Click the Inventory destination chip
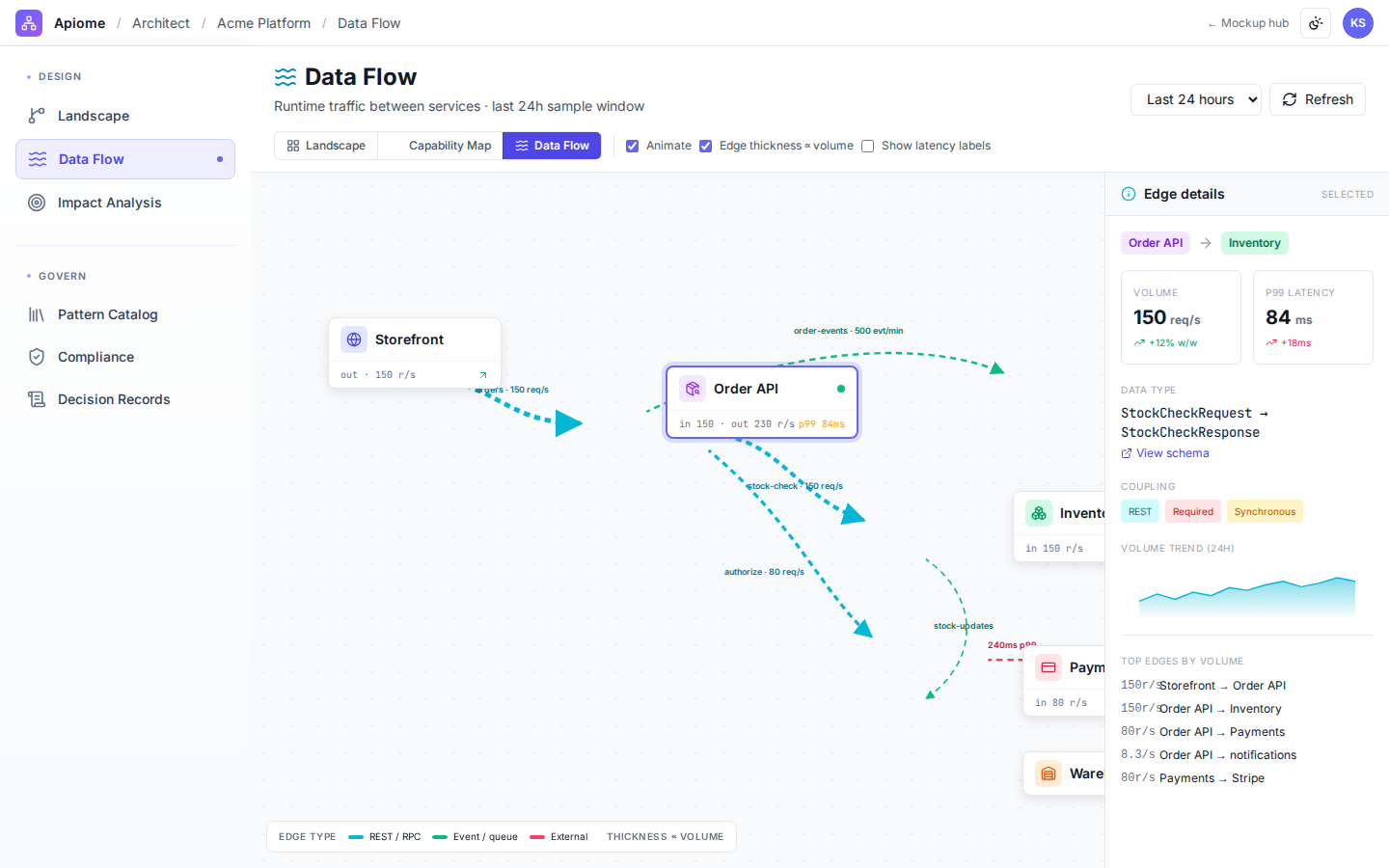1389x868 pixels. pyautogui.click(x=1255, y=243)
